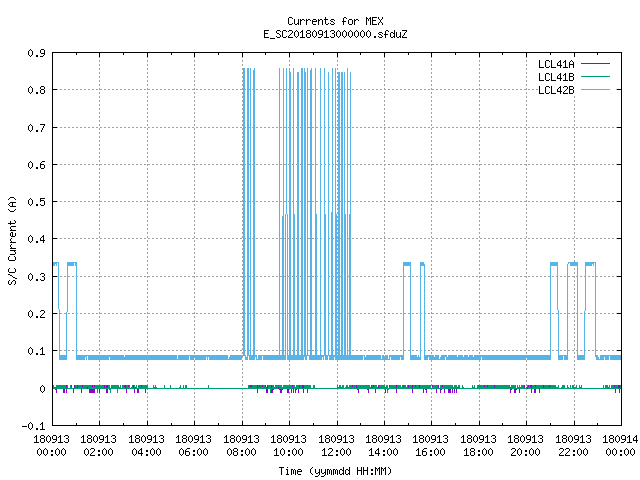
Task: Click the purple LCL41A legend line sample
Action: pos(595,64)
